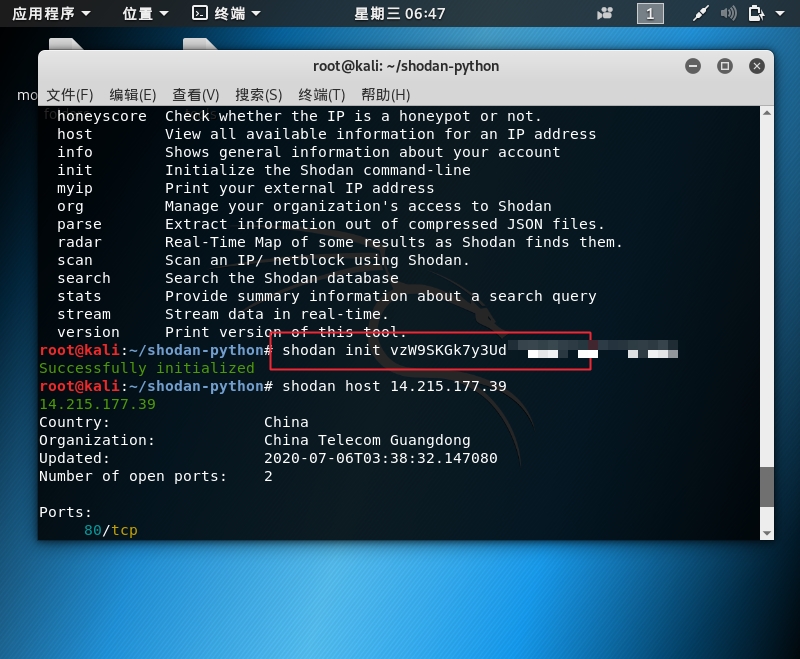Image resolution: width=800 pixels, height=659 pixels.
Task: Click the scrollbar up arrow
Action: [767, 113]
